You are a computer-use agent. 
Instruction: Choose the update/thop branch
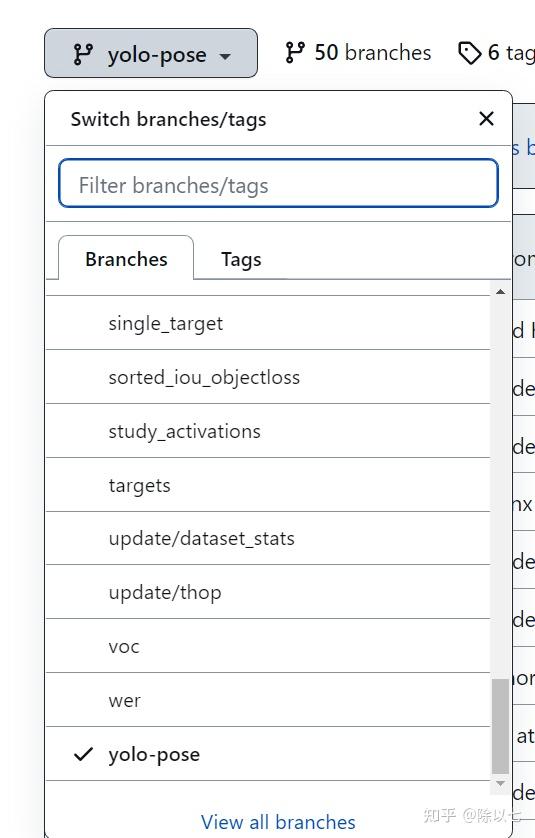pos(268,592)
